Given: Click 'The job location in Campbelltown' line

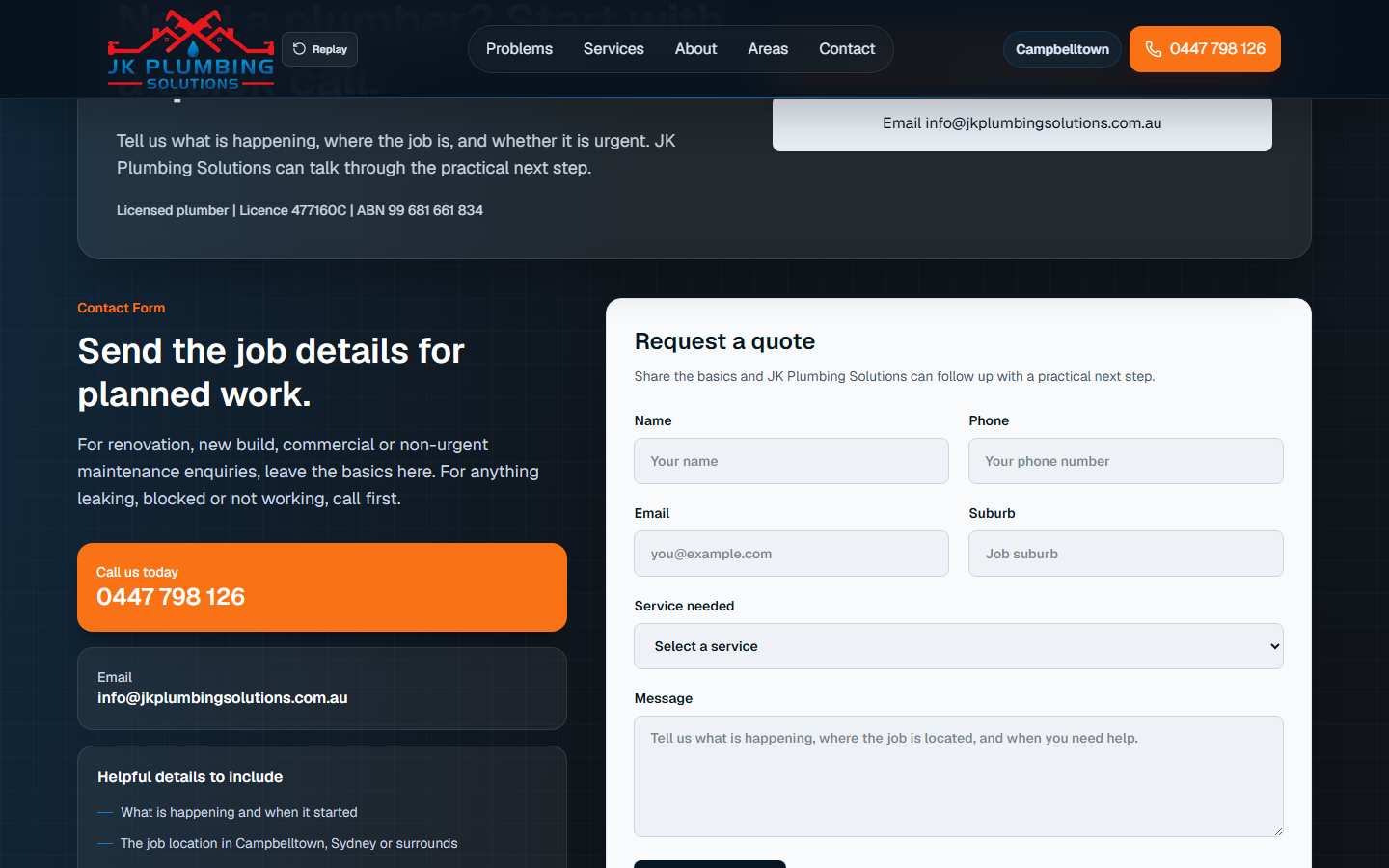Looking at the screenshot, I should pyautogui.click(x=289, y=843).
